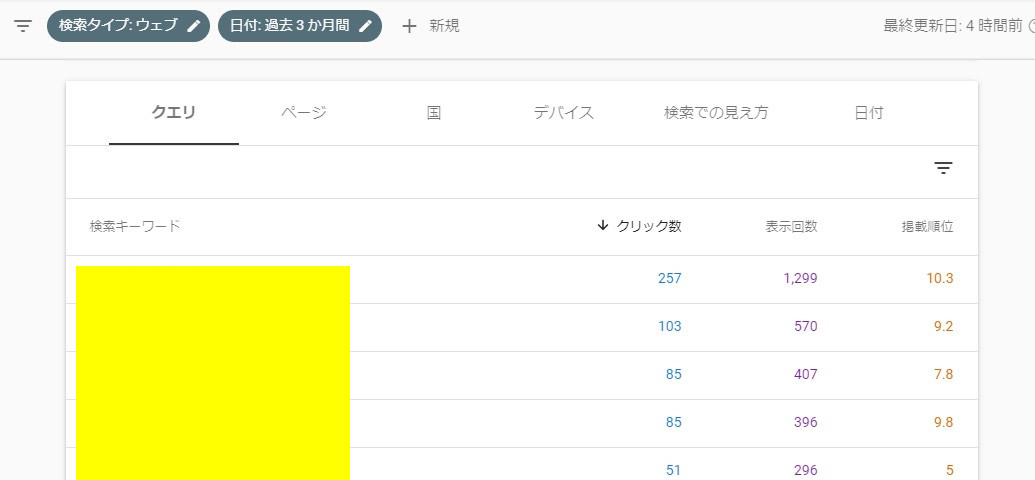Sort by 掲載順位 column header
The image size is (1035, 480).
click(x=927, y=226)
